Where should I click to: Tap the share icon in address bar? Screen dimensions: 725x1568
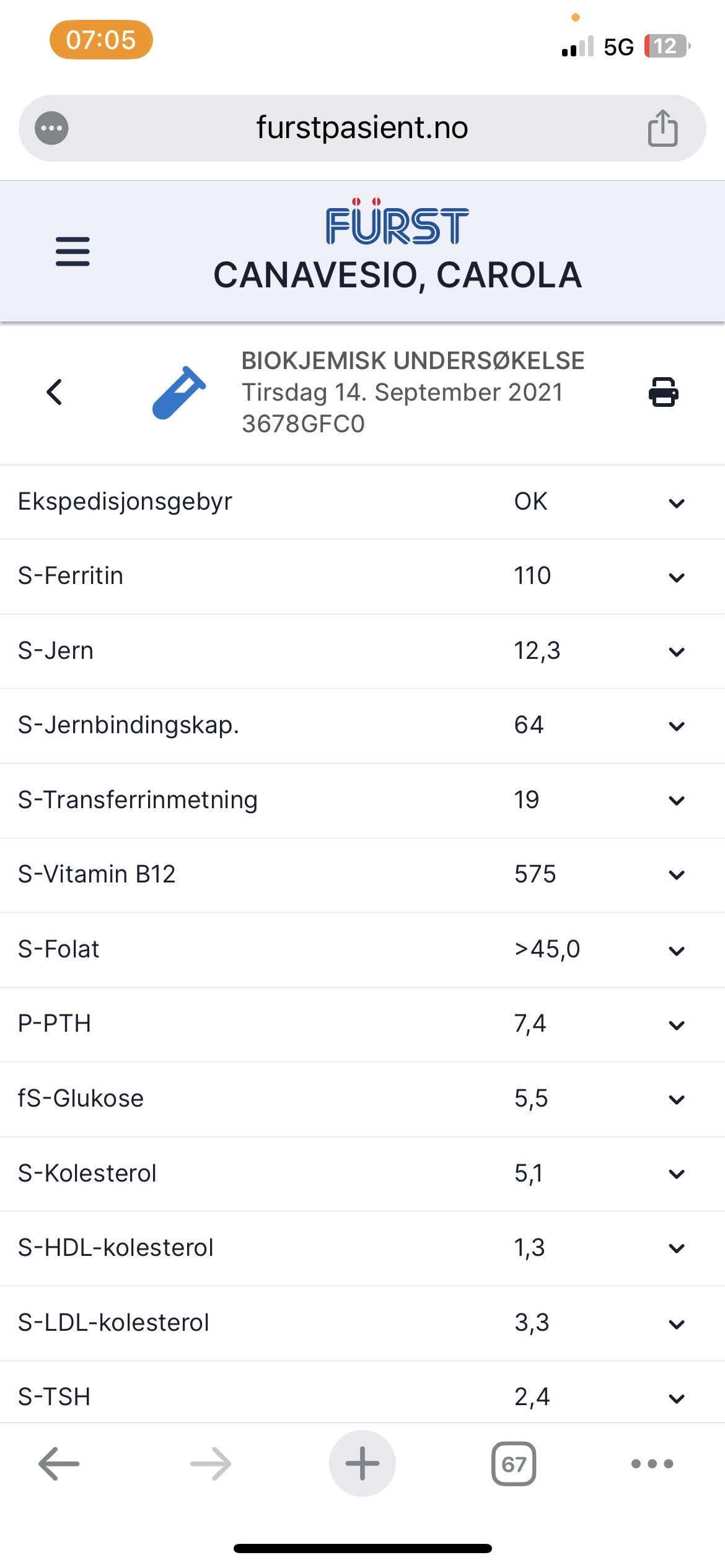coord(662,128)
